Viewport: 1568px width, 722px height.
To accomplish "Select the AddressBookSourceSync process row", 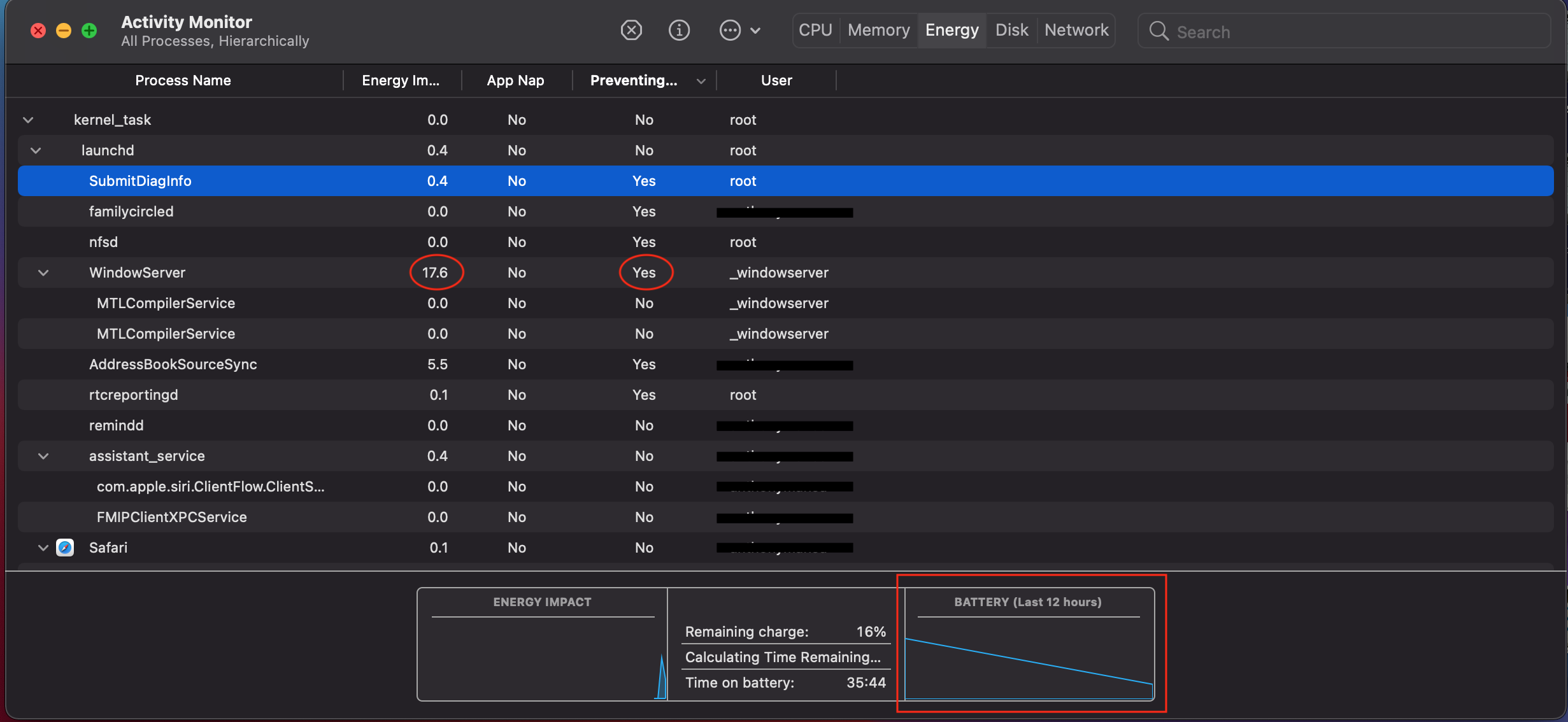I will point(173,364).
